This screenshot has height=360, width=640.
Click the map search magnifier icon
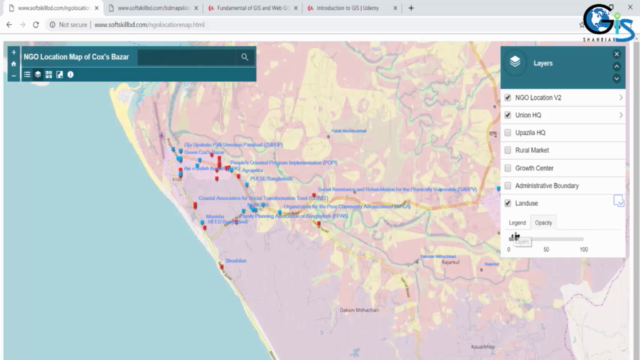click(244, 57)
